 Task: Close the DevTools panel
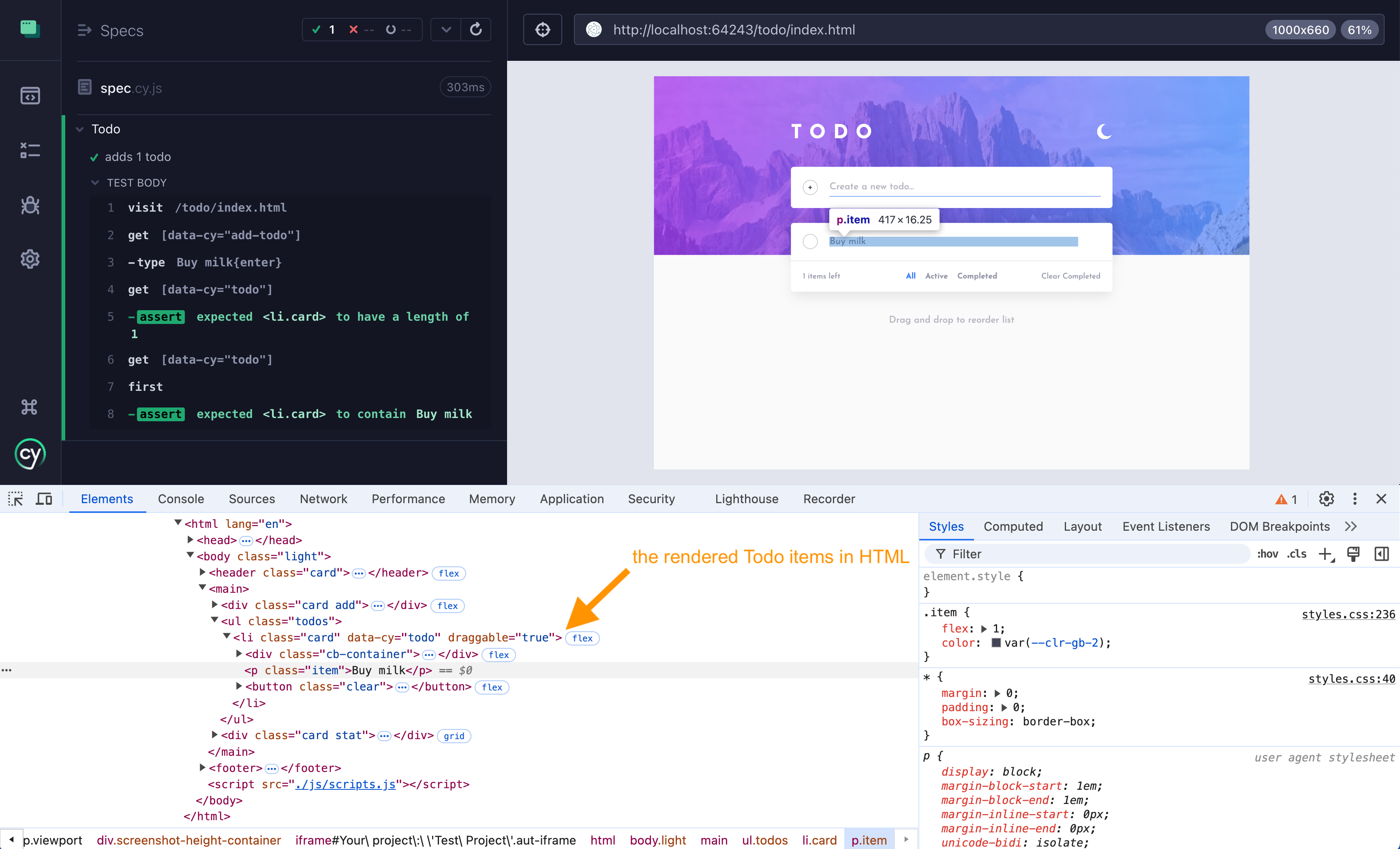pos(1381,499)
